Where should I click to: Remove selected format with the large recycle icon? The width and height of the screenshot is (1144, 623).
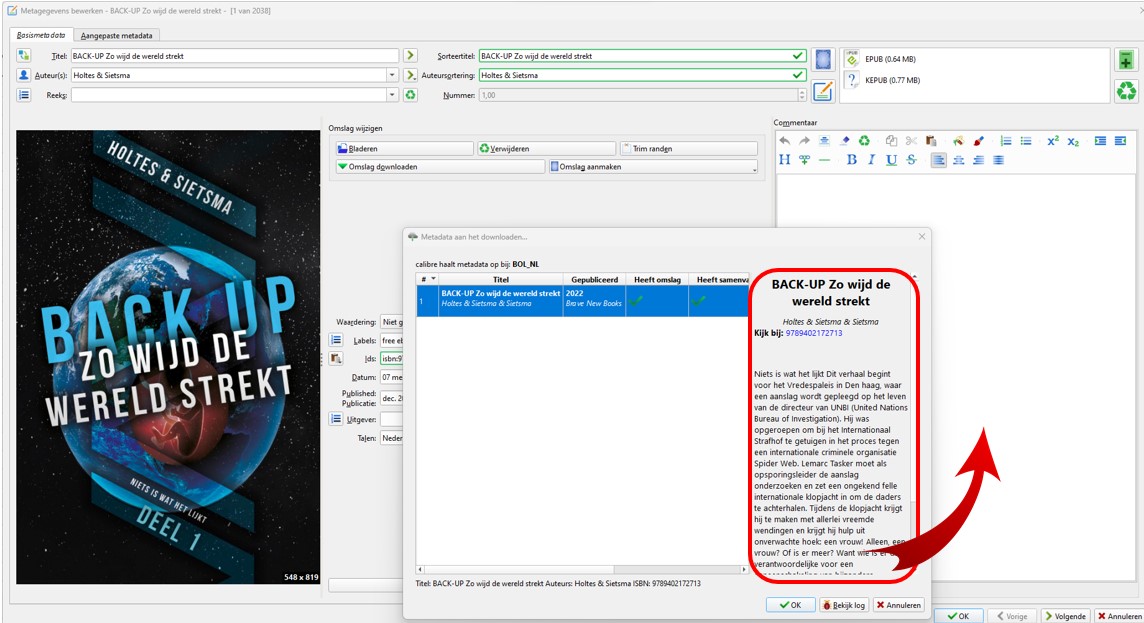coord(1126,90)
